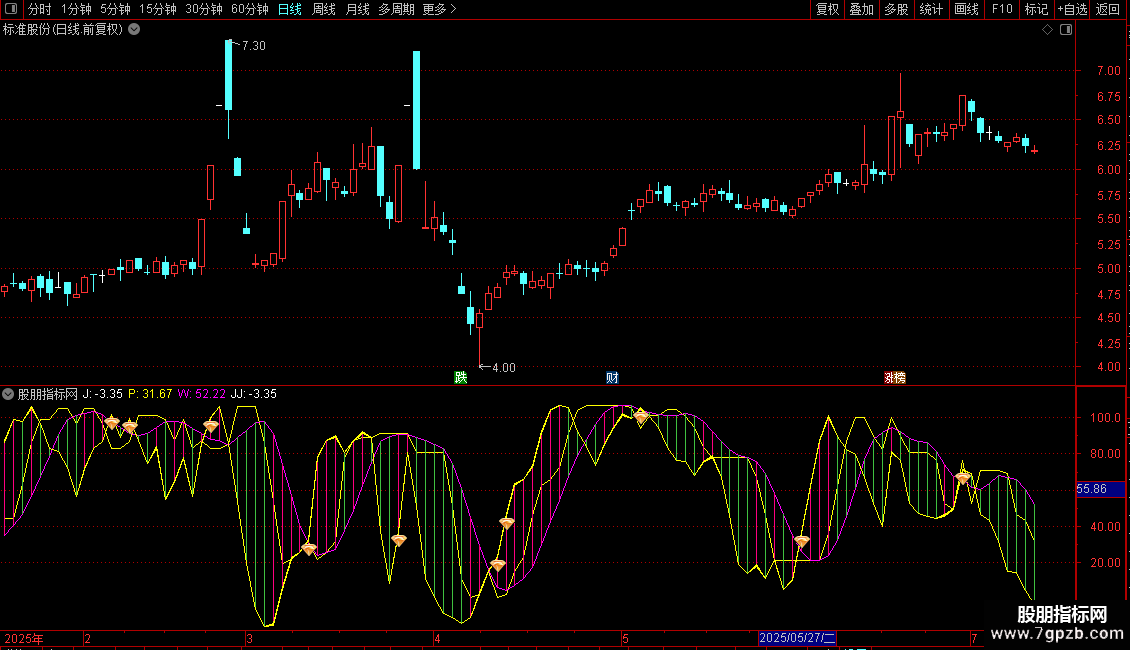Click the 7.00 price axis label
Screen dimensions: 1130x650
[1108, 71]
